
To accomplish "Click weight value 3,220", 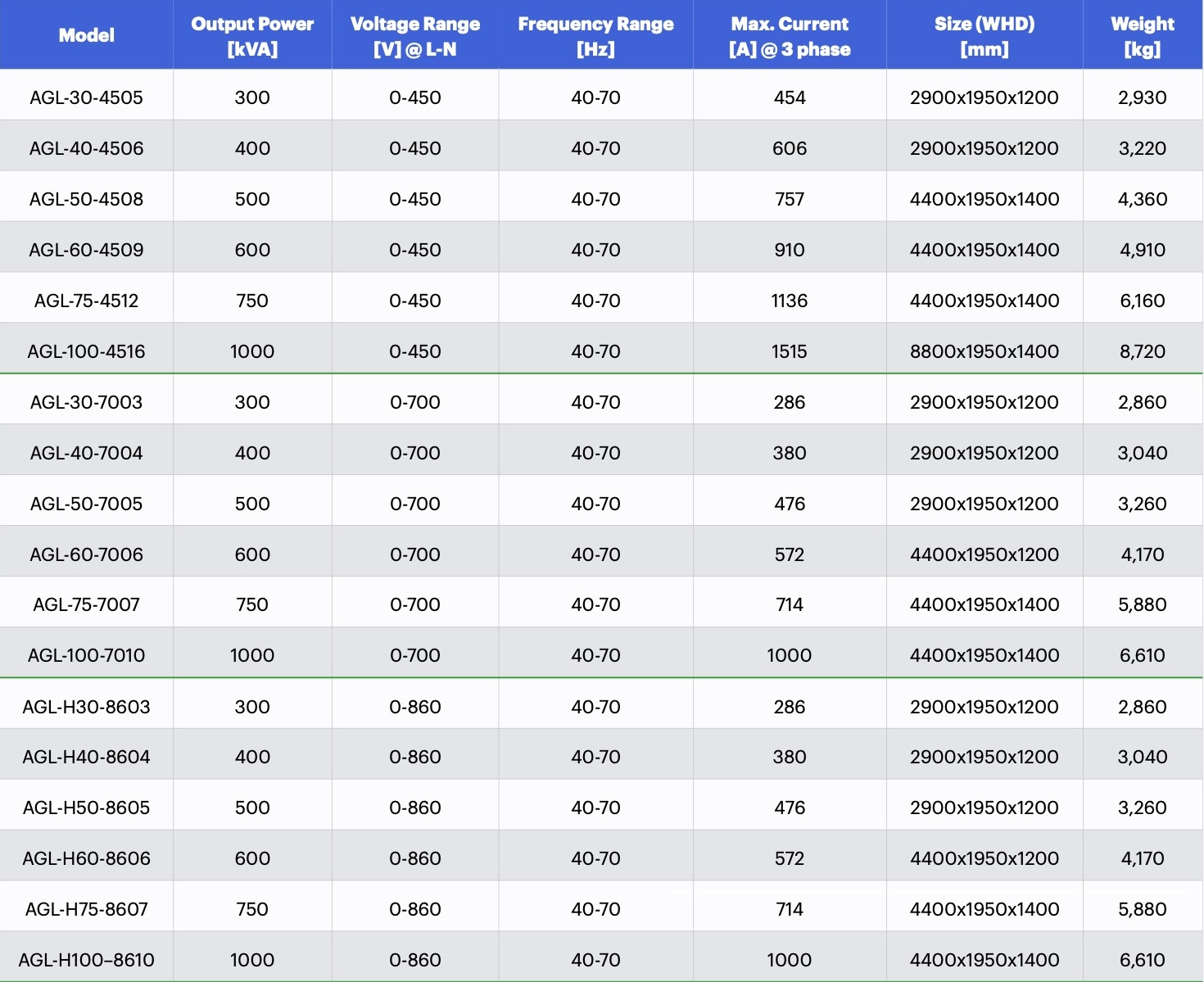I will point(1143,148).
